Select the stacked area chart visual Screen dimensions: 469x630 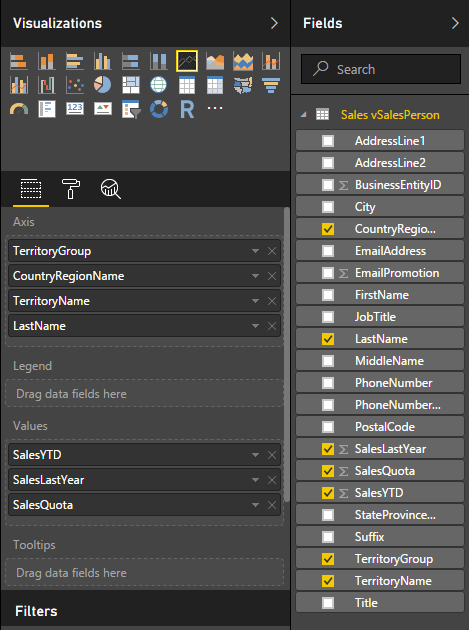[x=243, y=61]
